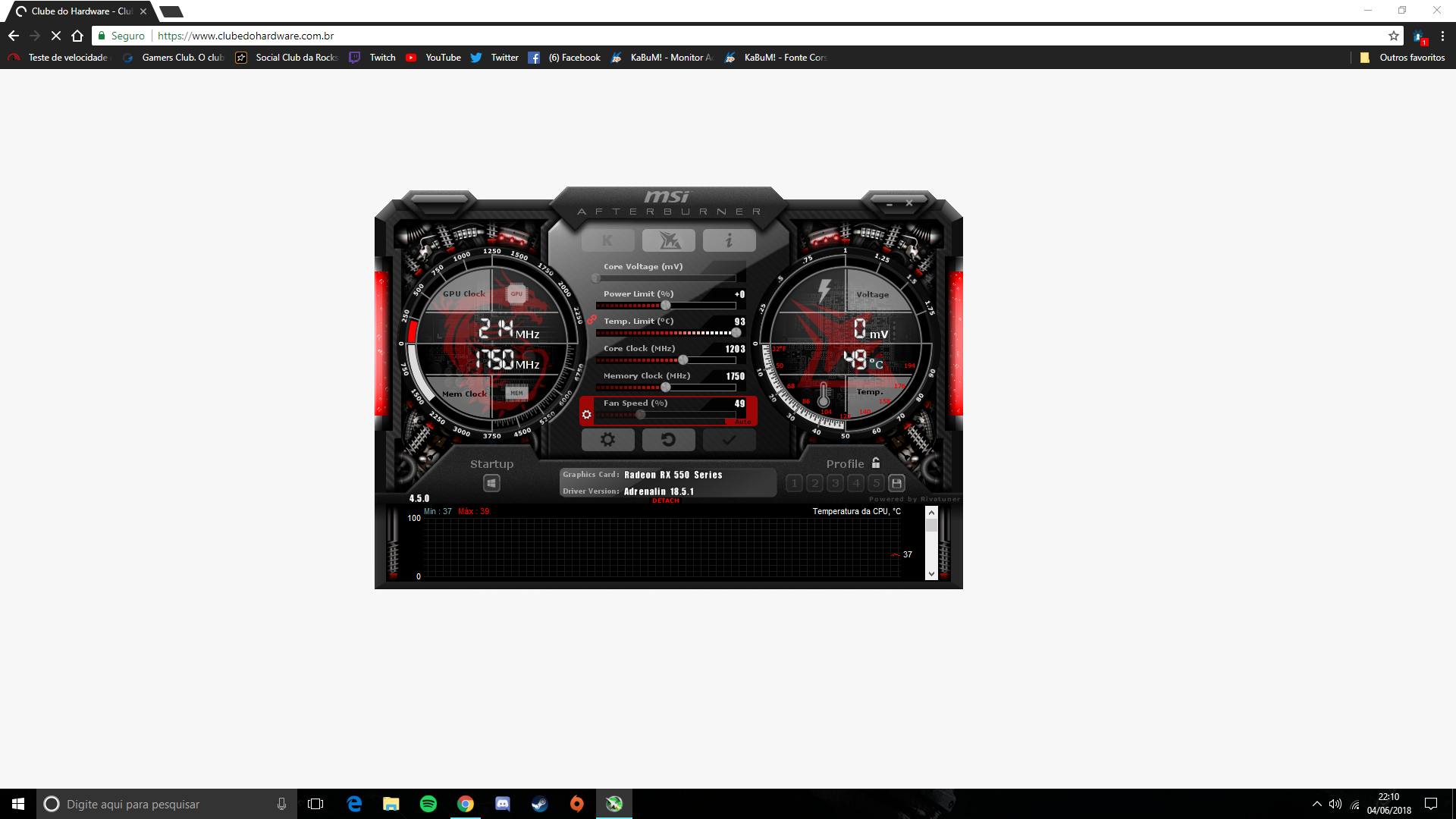Click the thermometer icon on temperature gauge
This screenshot has height=819, width=1456.
point(824,394)
